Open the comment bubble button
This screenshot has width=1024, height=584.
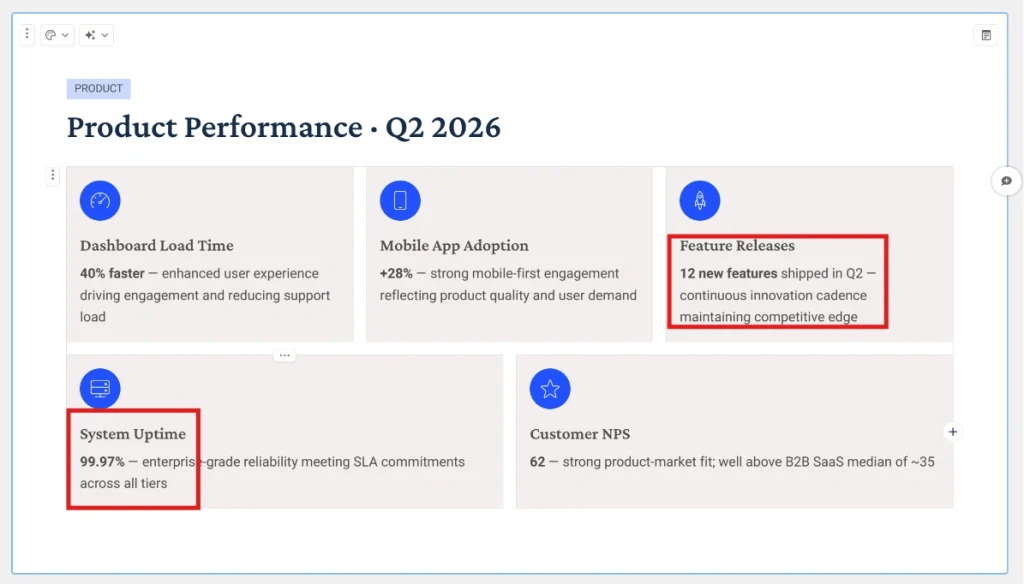click(1006, 181)
